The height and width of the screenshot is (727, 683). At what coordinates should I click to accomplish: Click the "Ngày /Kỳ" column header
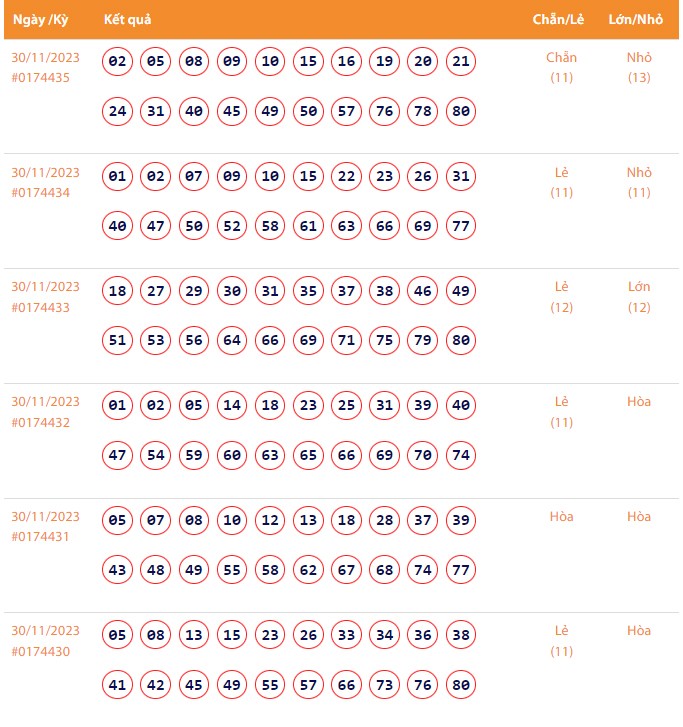point(40,20)
